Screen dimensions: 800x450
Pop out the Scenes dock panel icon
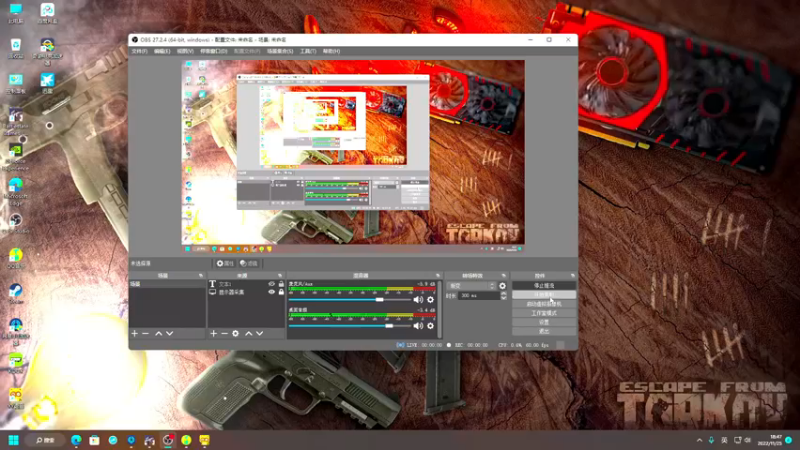tap(201, 276)
